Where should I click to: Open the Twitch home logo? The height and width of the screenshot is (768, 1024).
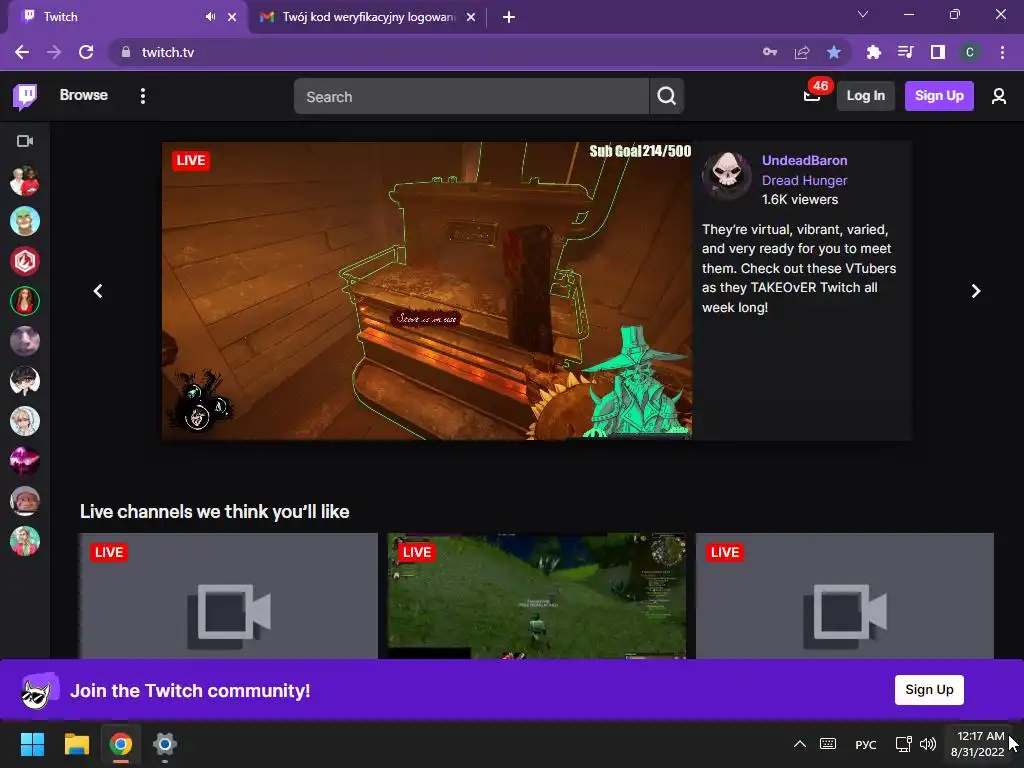pyautogui.click(x=25, y=96)
